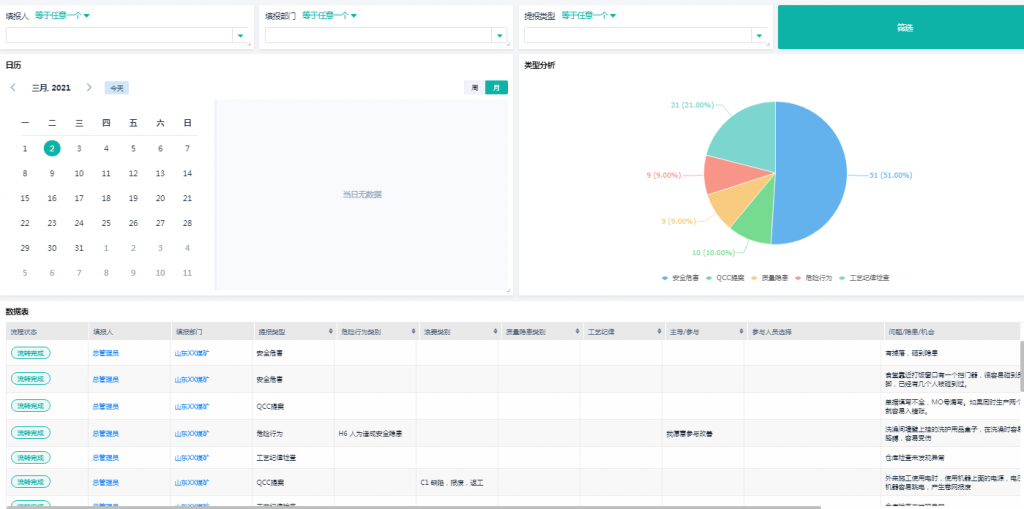Go to previous month in calendar

(13, 88)
